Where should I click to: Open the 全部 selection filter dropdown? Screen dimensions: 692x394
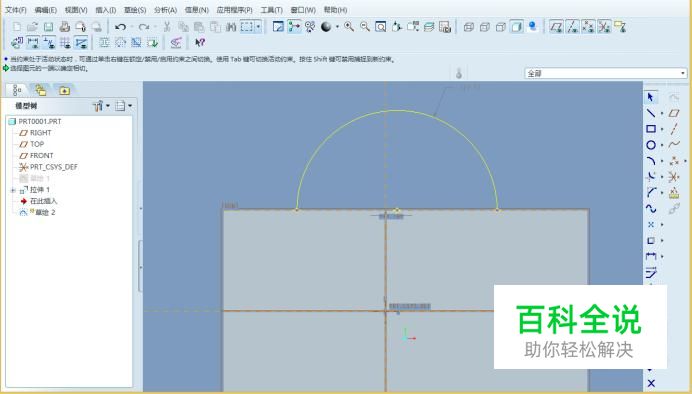[x=606, y=73]
